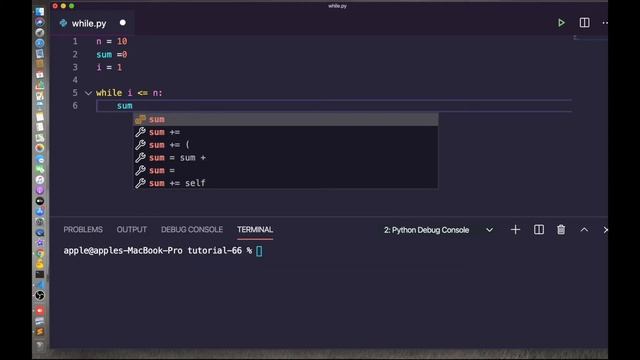Split the editor to the right

point(584,23)
